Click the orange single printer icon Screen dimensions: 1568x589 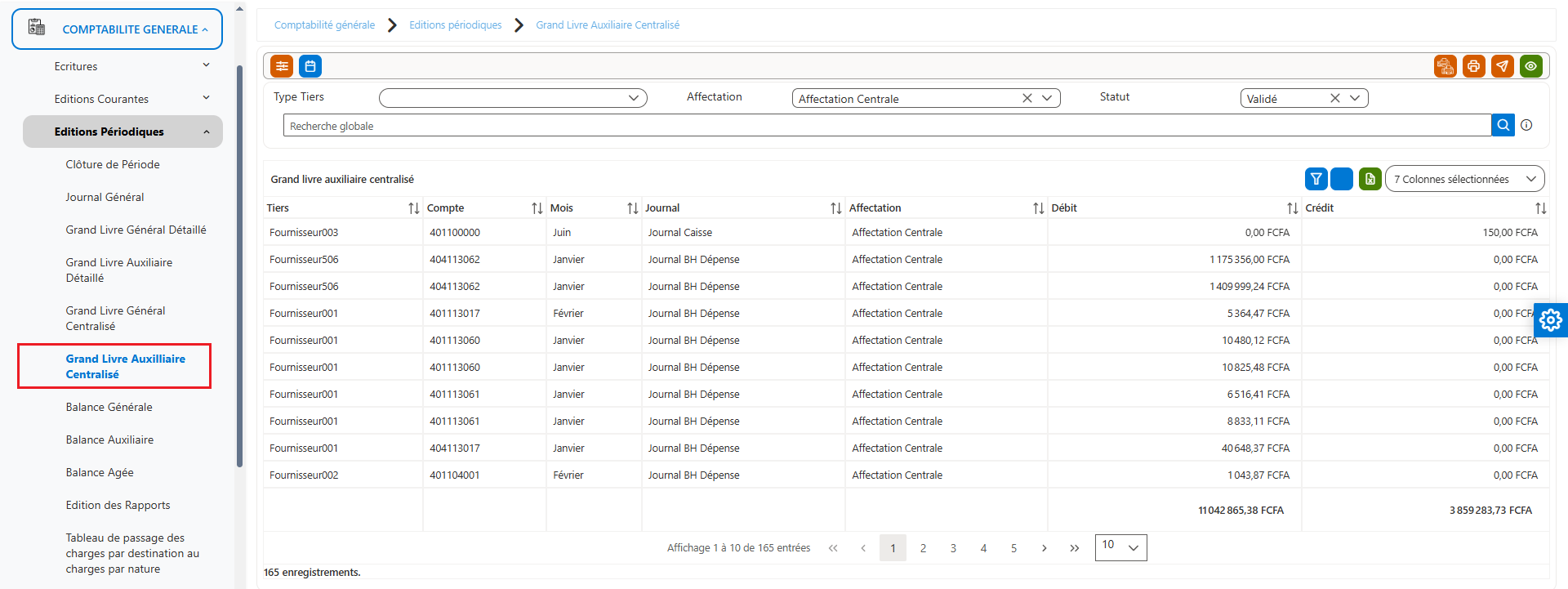pyautogui.click(x=1474, y=66)
